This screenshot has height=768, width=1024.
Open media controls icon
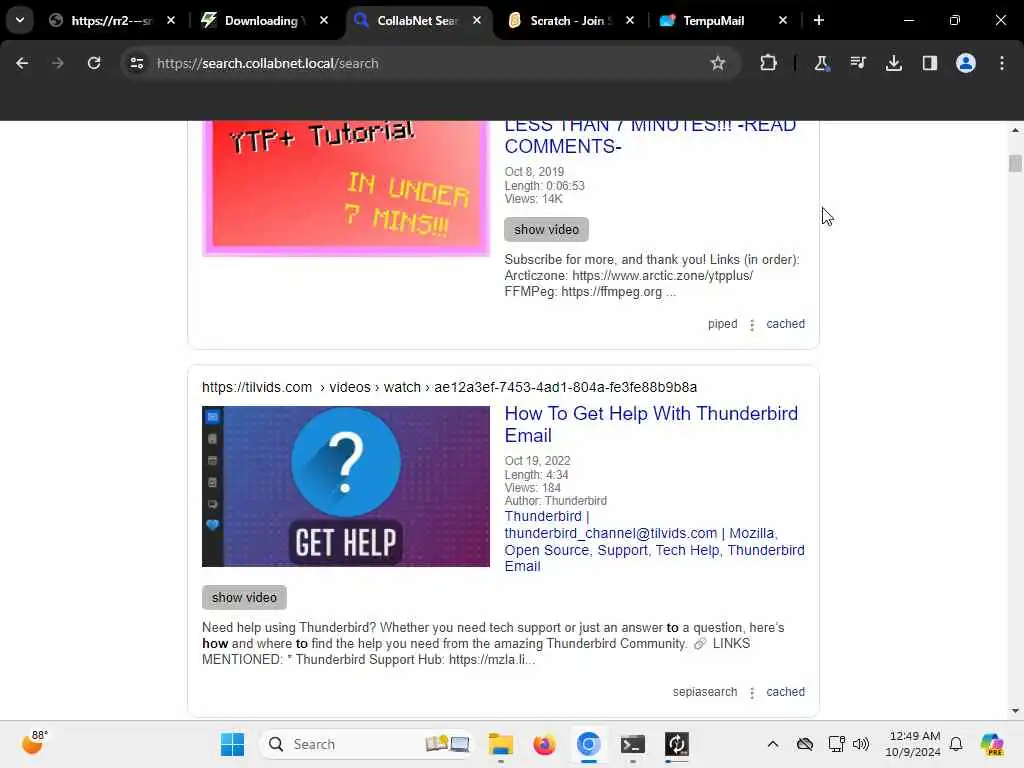(857, 63)
